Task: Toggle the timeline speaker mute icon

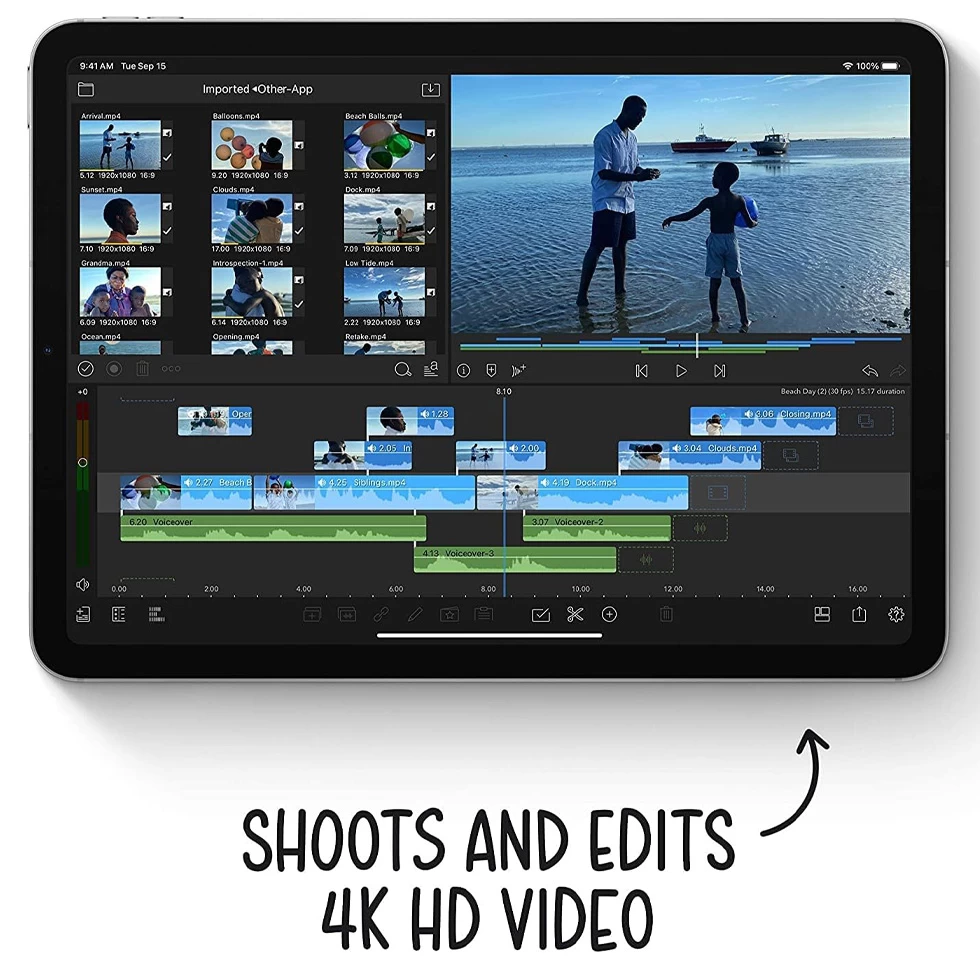Action: [82, 585]
